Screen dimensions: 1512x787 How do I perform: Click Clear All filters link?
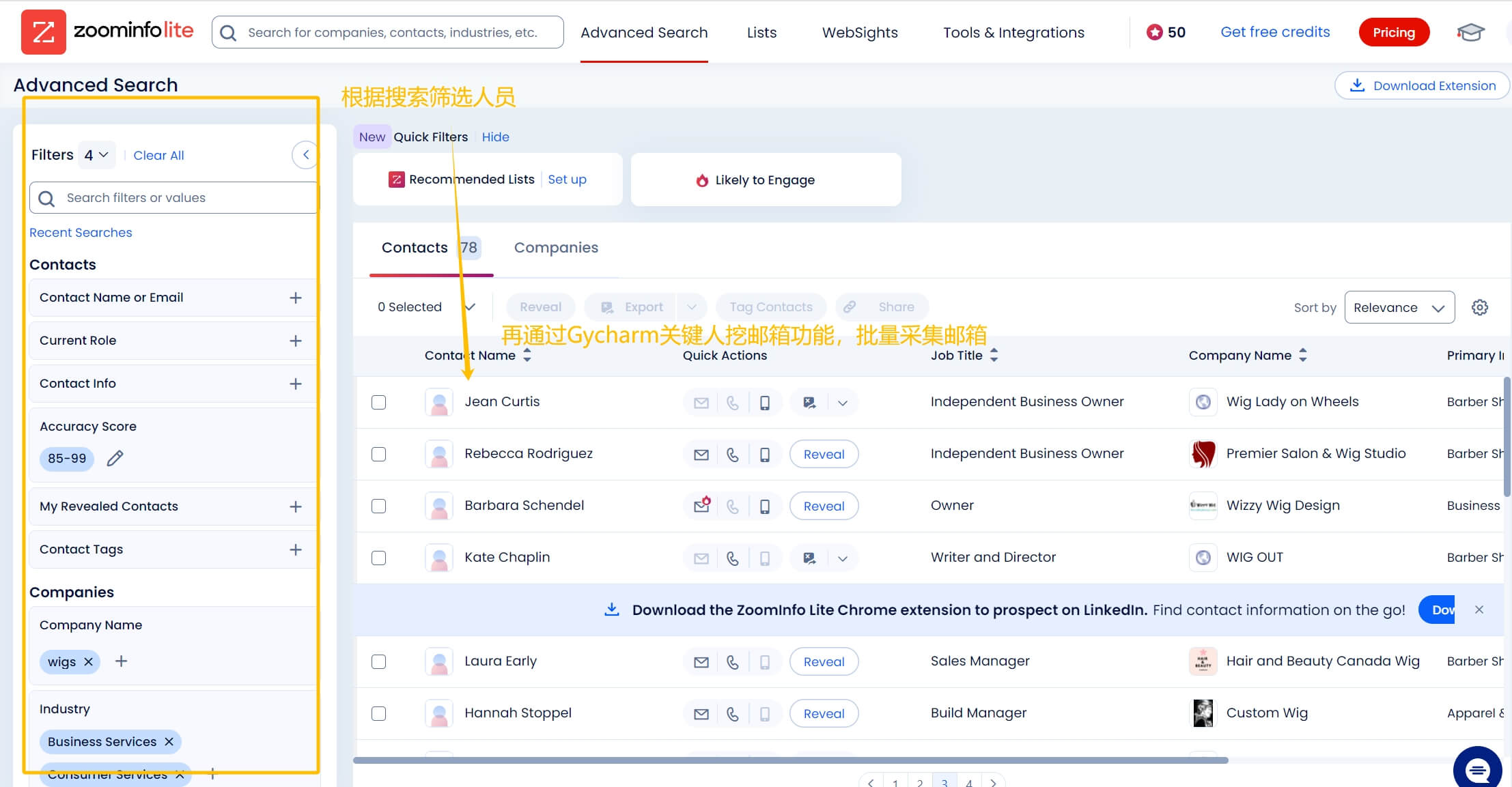pyautogui.click(x=158, y=155)
